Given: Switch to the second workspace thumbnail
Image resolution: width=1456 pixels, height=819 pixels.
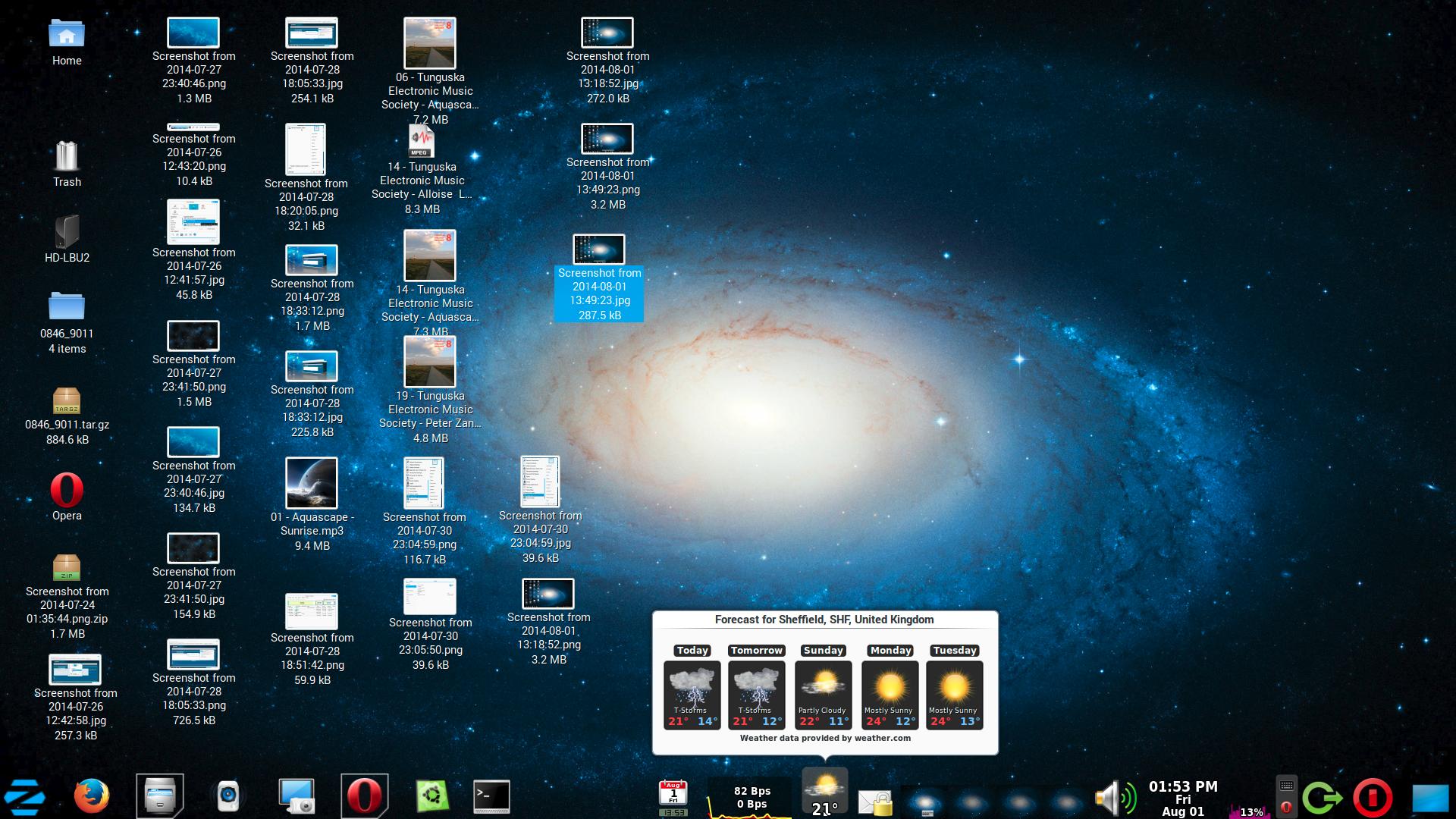Looking at the screenshot, I should click(x=972, y=802).
